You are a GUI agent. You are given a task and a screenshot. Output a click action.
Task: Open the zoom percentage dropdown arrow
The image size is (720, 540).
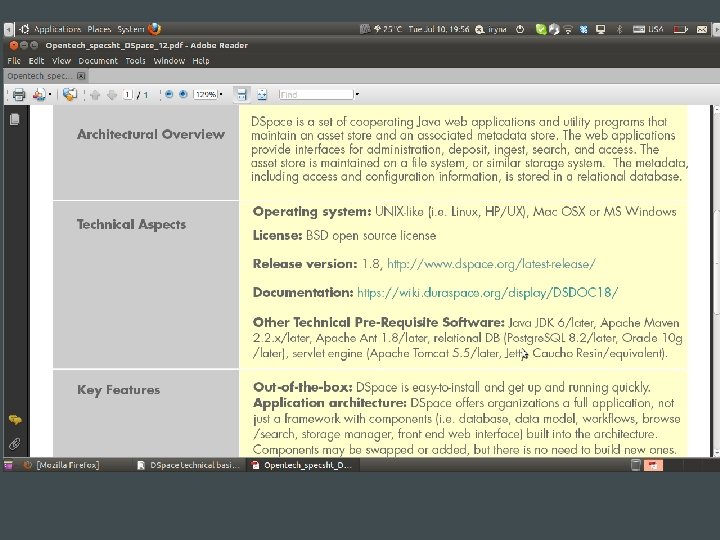coord(221,94)
